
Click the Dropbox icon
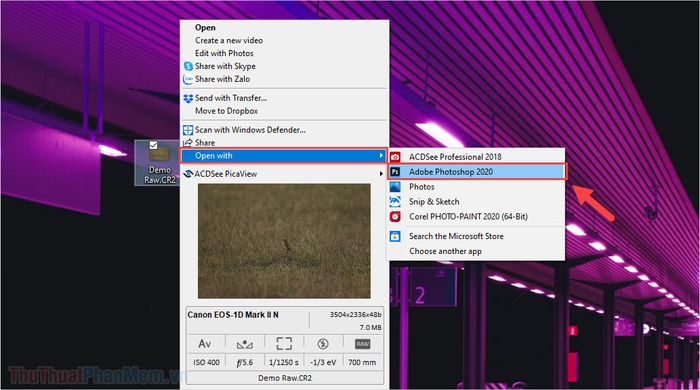click(188, 98)
